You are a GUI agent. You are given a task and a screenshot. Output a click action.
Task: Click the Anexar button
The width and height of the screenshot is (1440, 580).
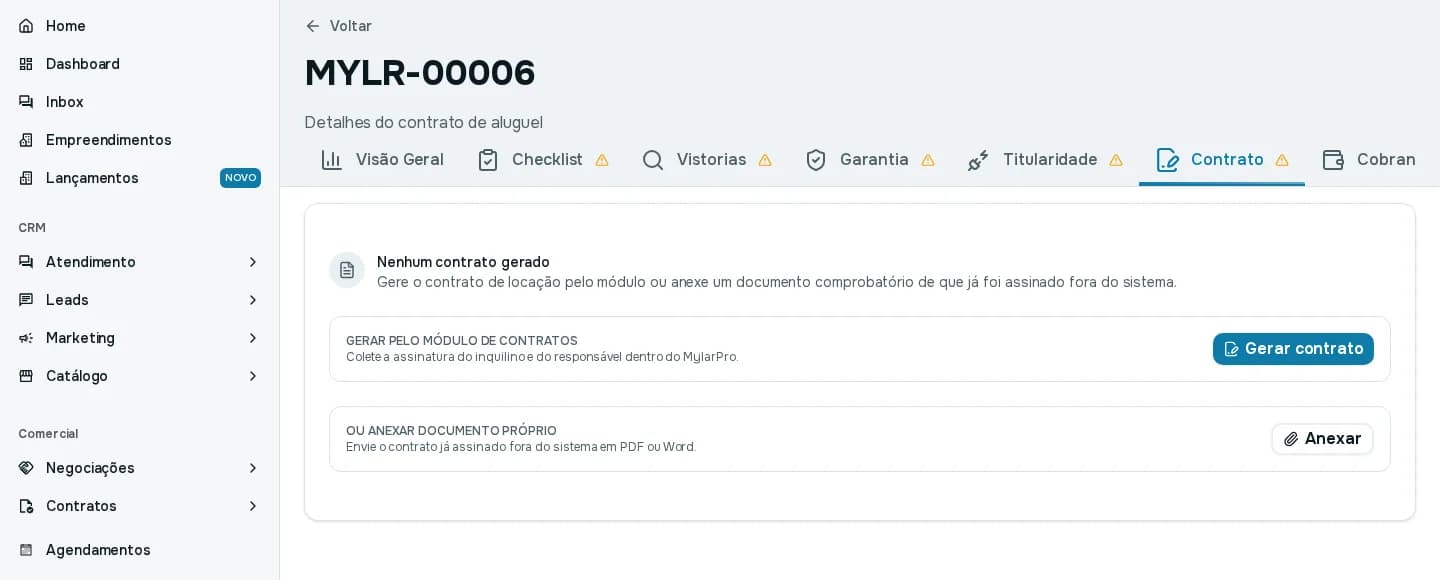click(x=1322, y=439)
